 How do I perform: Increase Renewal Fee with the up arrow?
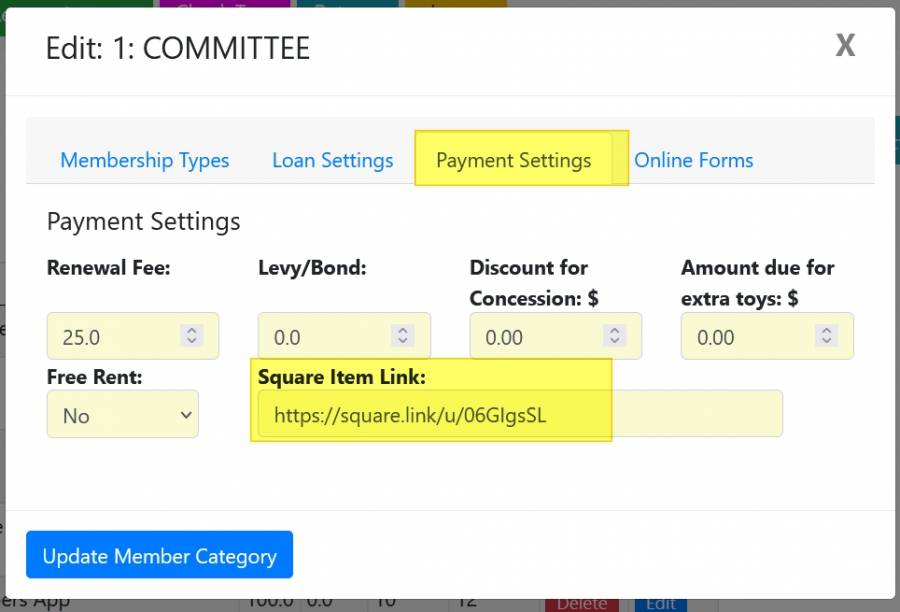[192, 331]
